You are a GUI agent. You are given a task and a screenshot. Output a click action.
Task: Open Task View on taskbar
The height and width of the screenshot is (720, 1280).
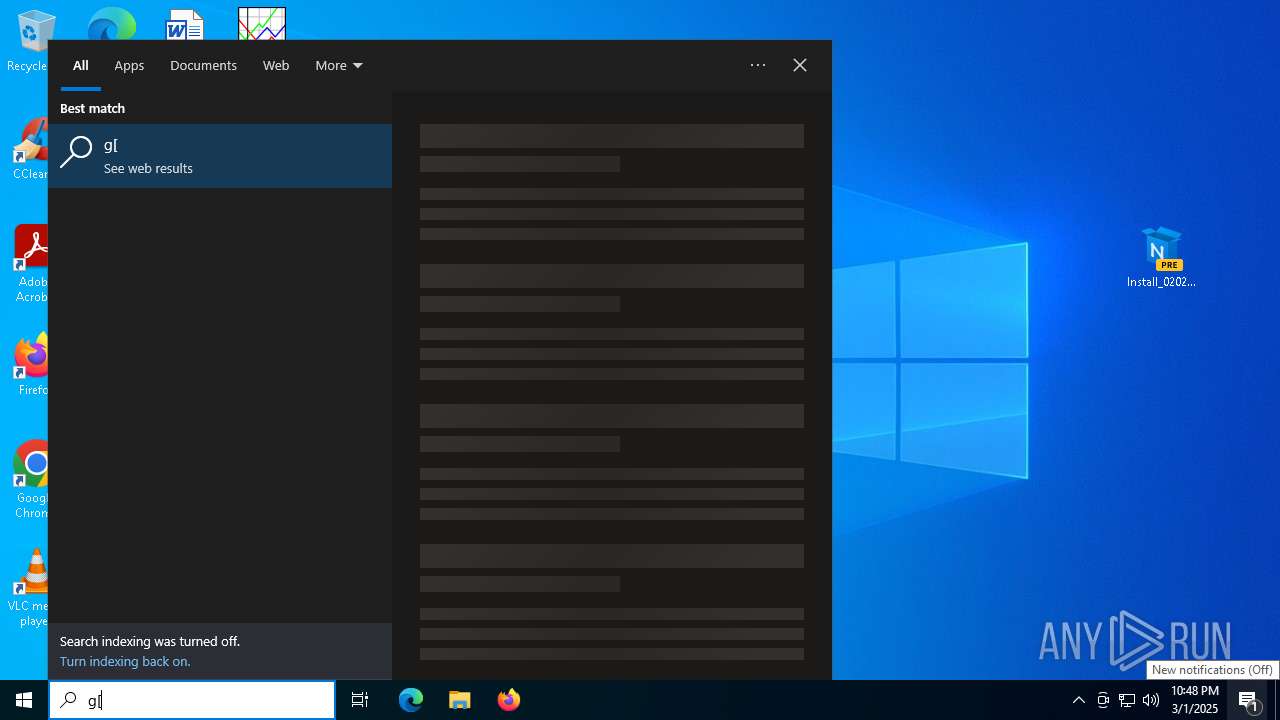pyautogui.click(x=360, y=700)
